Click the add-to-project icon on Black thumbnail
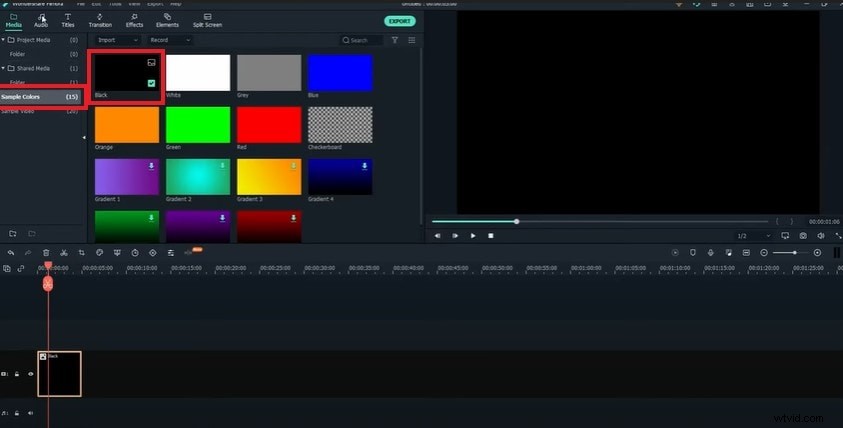The image size is (843, 428). 152,63
